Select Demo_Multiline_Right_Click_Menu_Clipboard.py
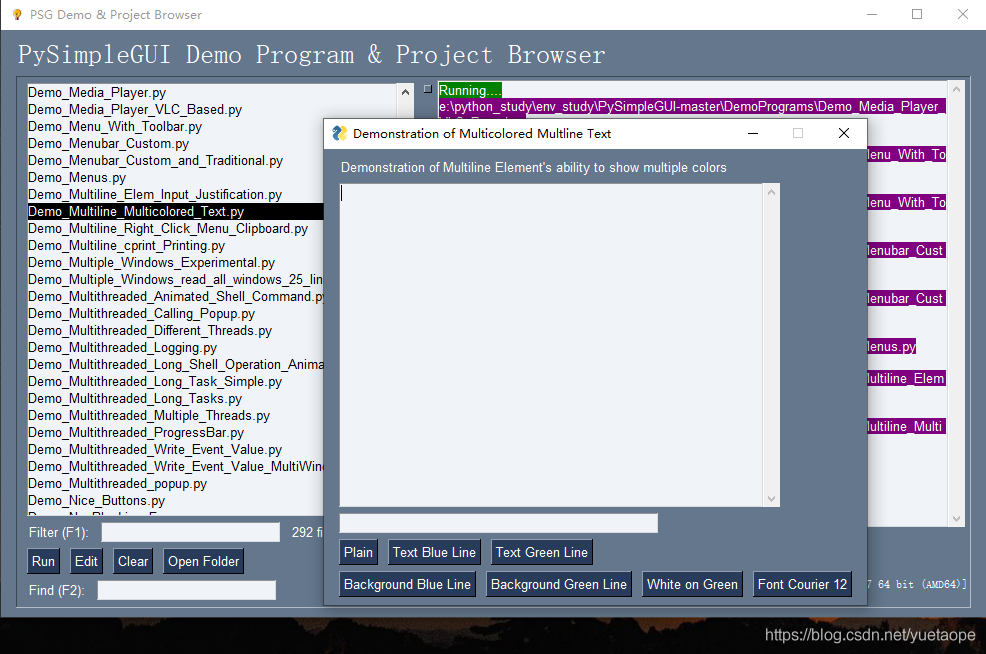Viewport: 986px width, 654px height. pyautogui.click(x=168, y=228)
